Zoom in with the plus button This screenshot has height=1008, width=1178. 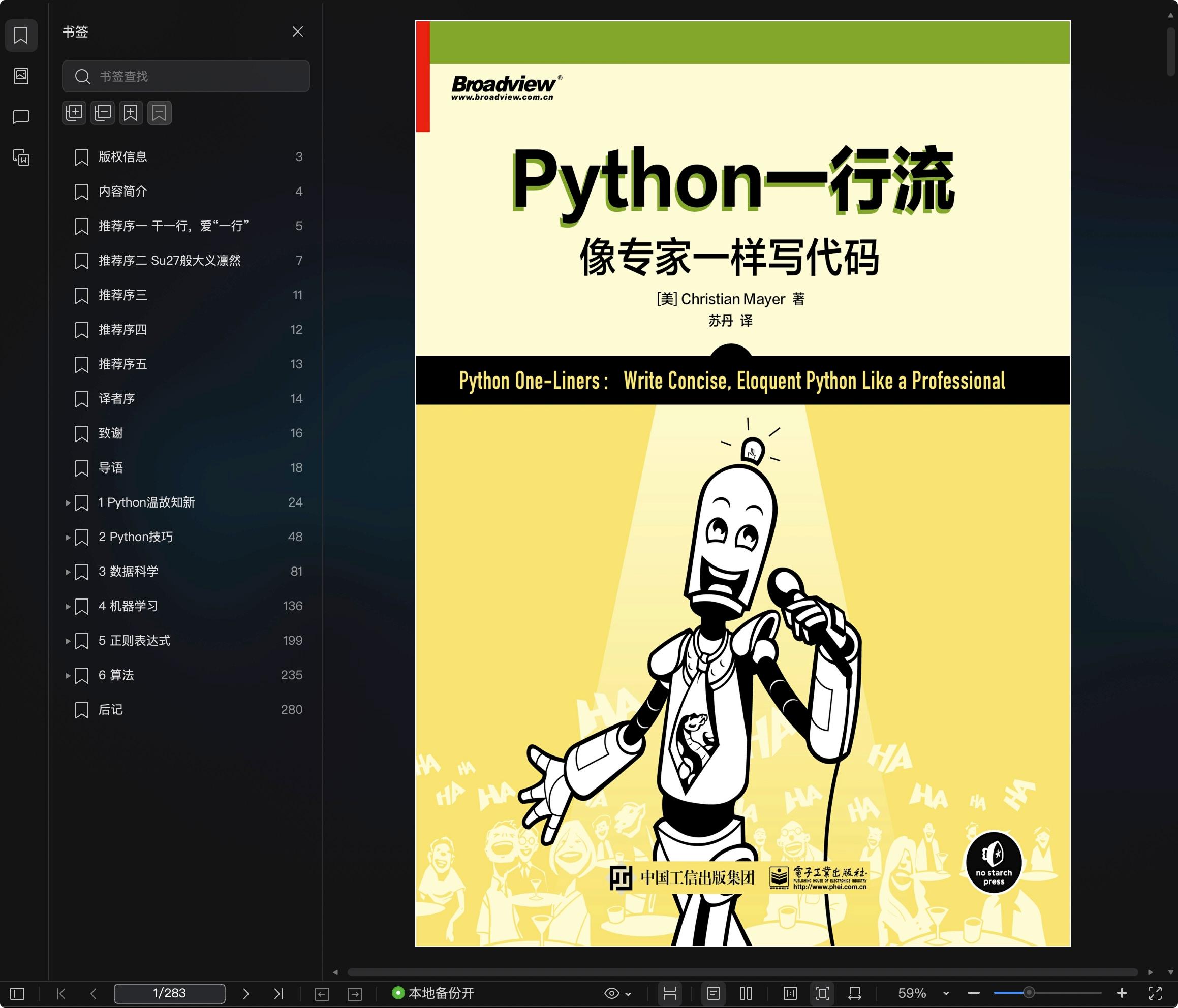tap(1122, 993)
